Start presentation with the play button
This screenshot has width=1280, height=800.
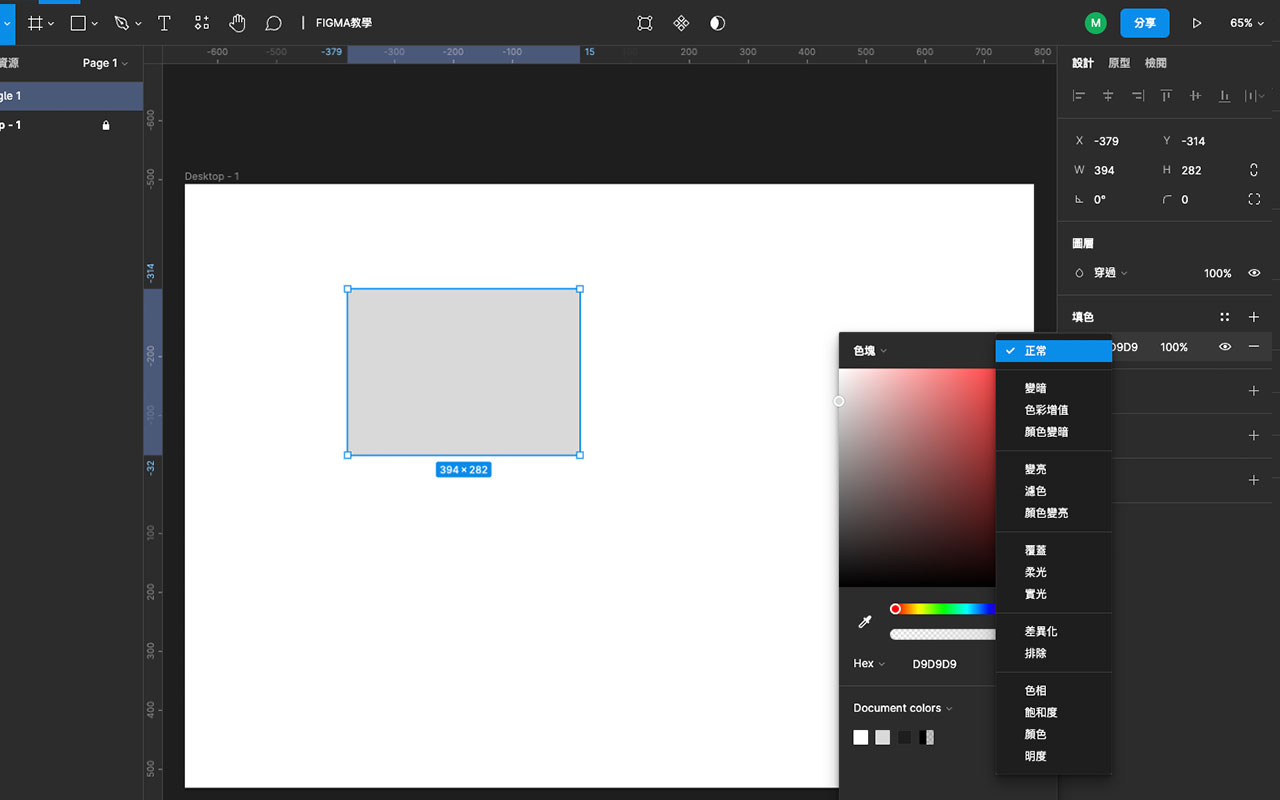pos(1197,22)
